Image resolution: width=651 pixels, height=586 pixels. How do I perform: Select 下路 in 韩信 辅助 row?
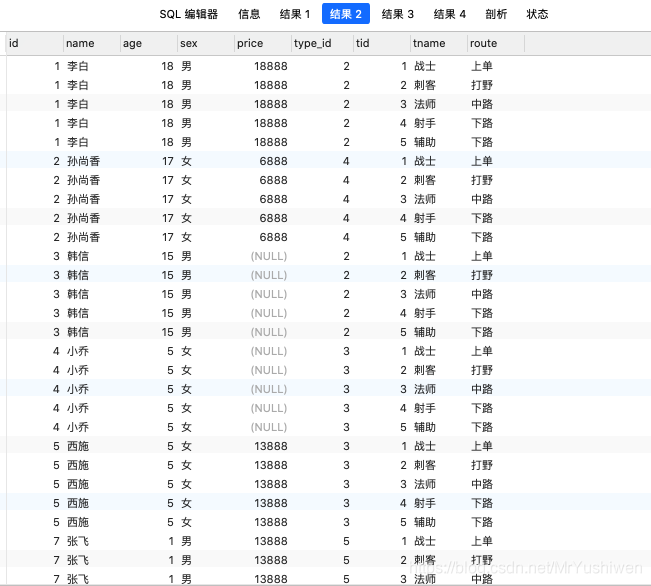coord(482,332)
